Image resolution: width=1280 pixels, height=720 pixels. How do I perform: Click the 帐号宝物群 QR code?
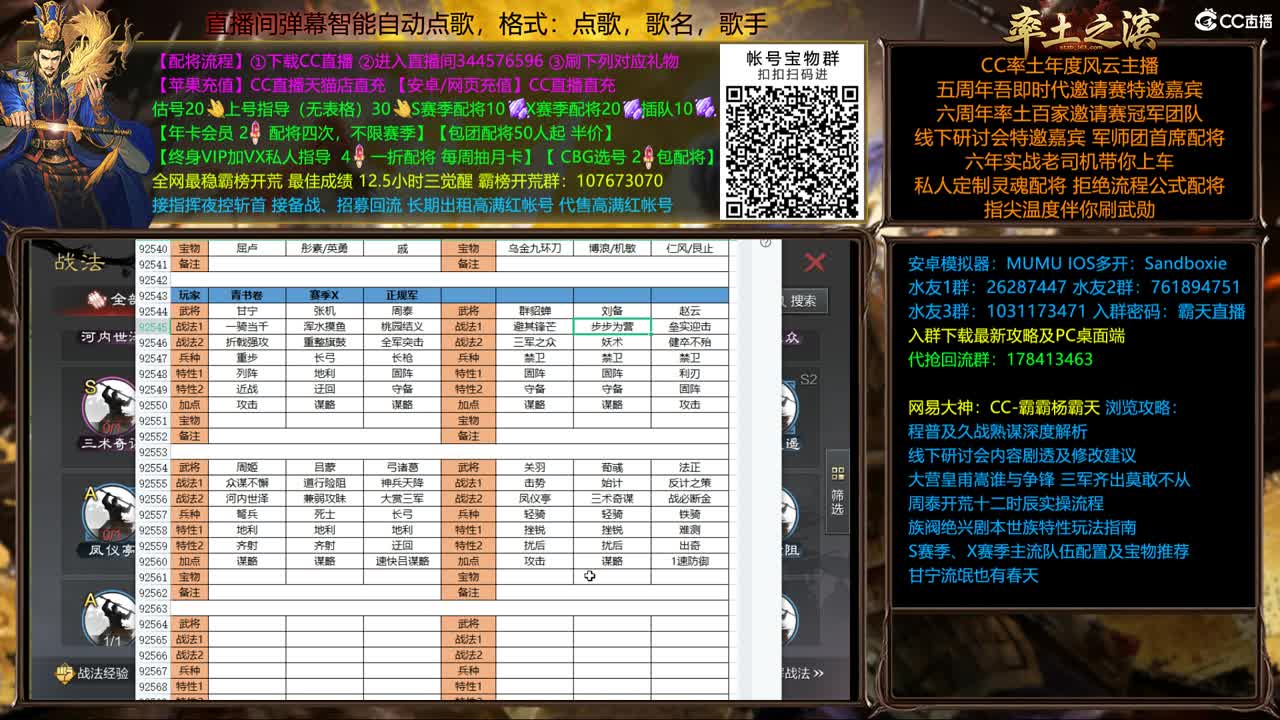791,150
